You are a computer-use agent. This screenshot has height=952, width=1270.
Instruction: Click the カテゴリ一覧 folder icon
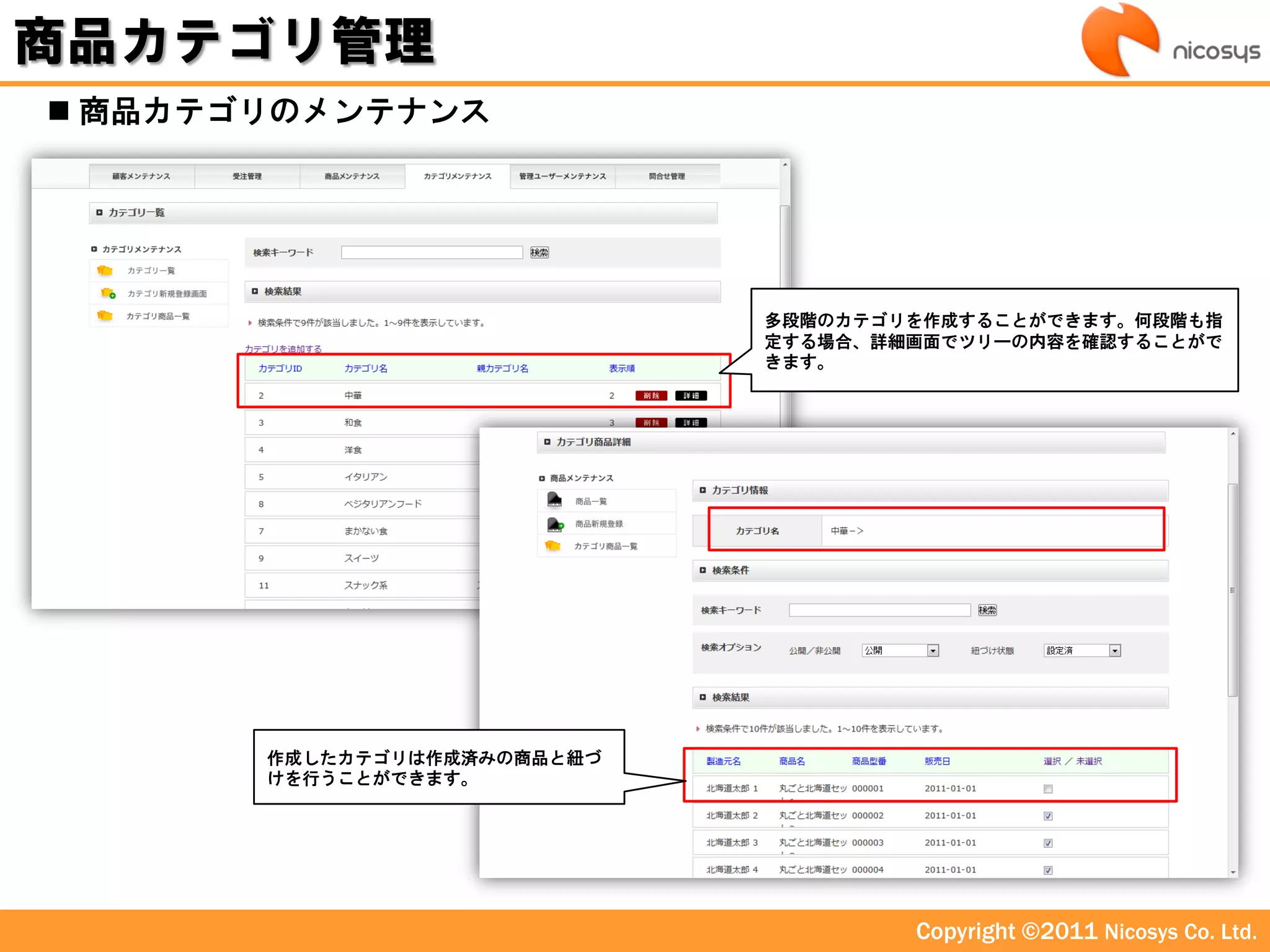pos(105,270)
